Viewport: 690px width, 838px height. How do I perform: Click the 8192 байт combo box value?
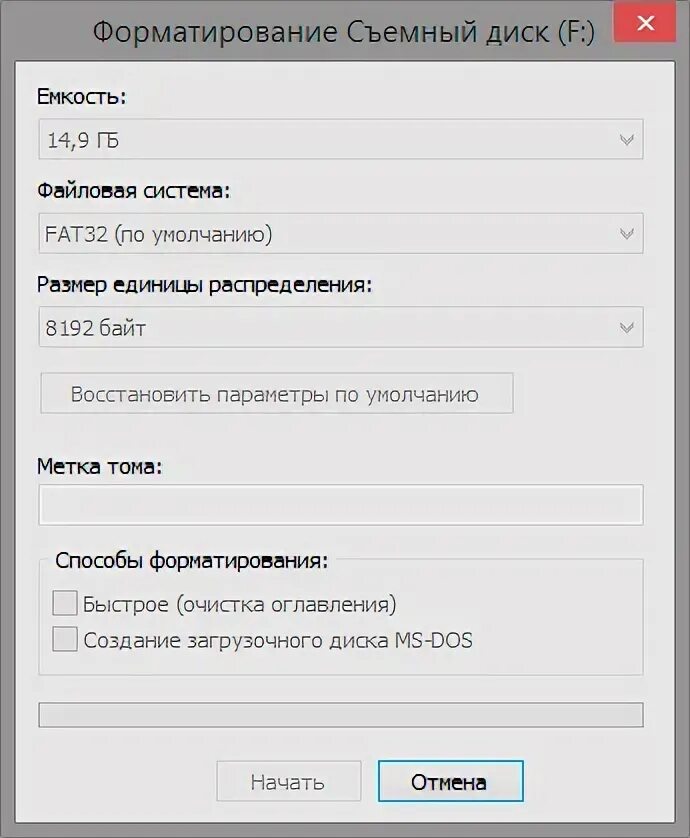pos(95,328)
